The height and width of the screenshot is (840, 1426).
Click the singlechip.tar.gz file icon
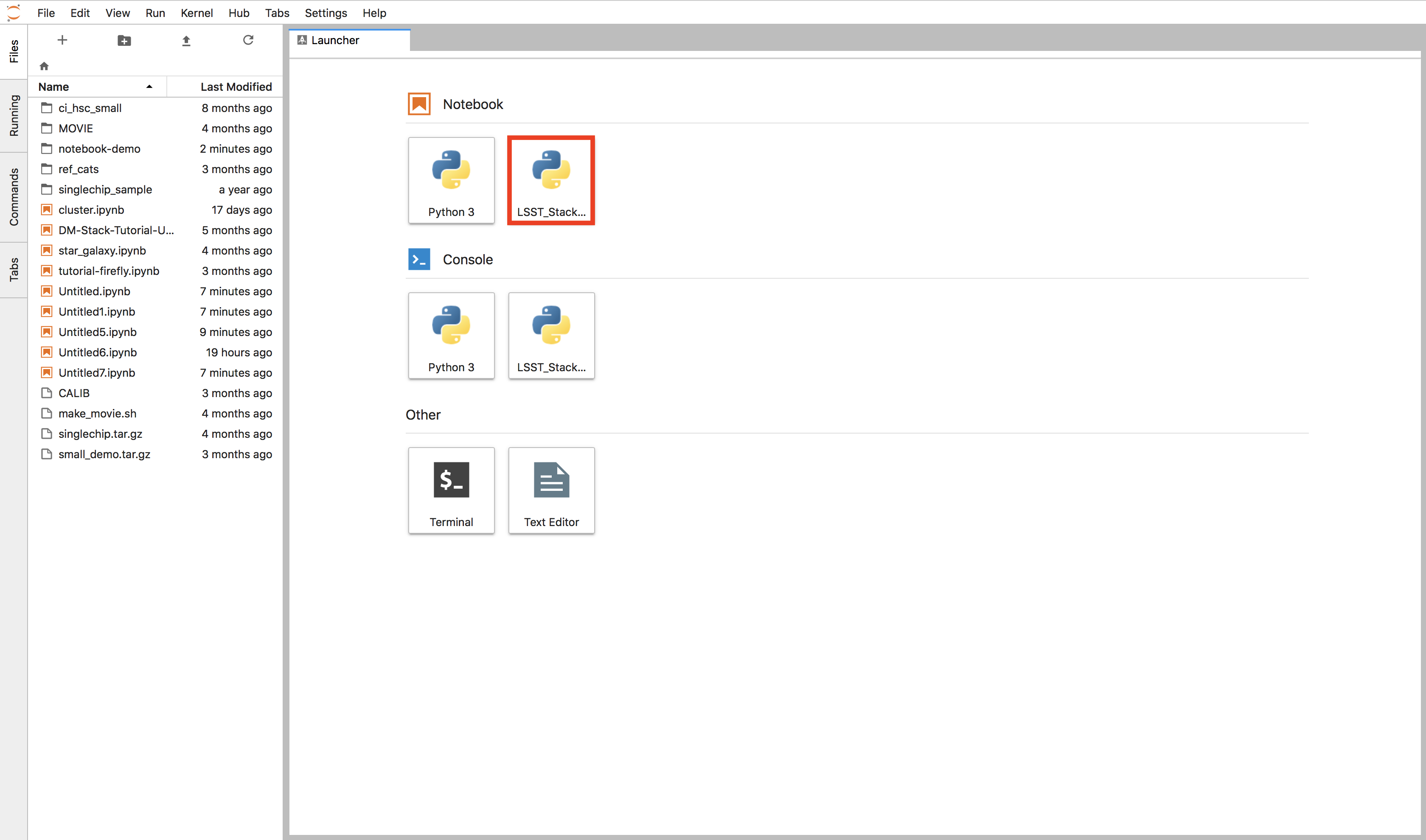[47, 434]
